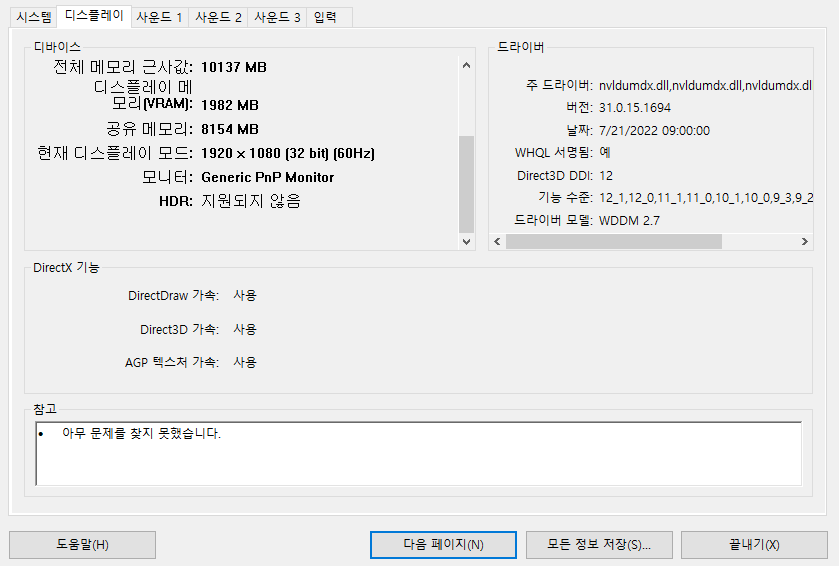
Task: Go to the 사운드 2 tab
Action: [x=218, y=17]
